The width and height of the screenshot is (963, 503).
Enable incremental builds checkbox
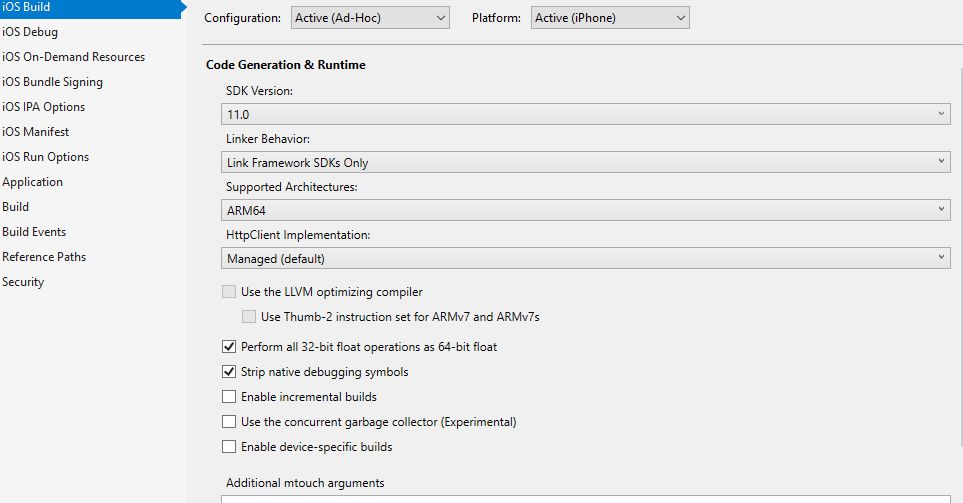click(229, 397)
